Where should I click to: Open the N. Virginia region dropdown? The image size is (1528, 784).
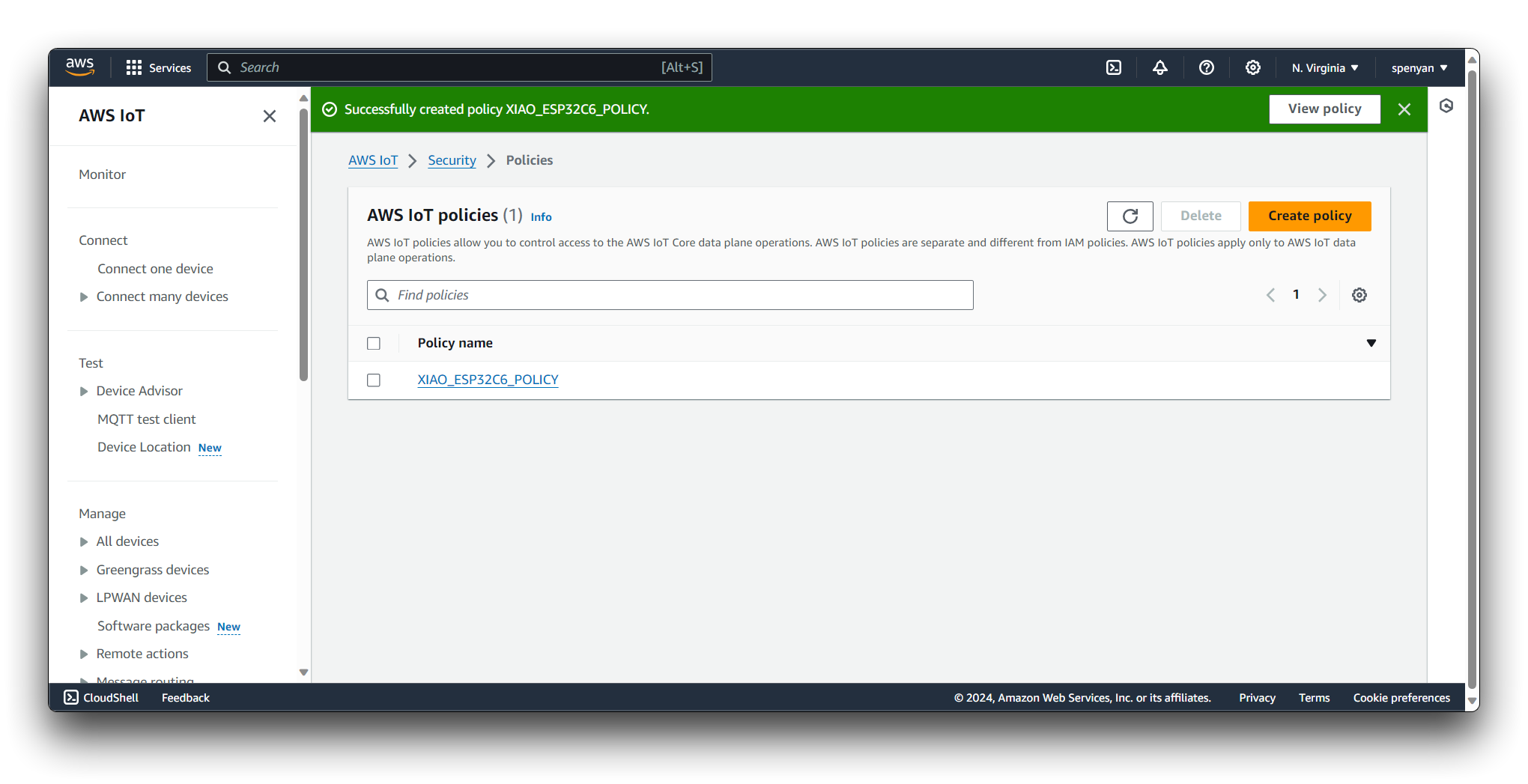coord(1324,68)
